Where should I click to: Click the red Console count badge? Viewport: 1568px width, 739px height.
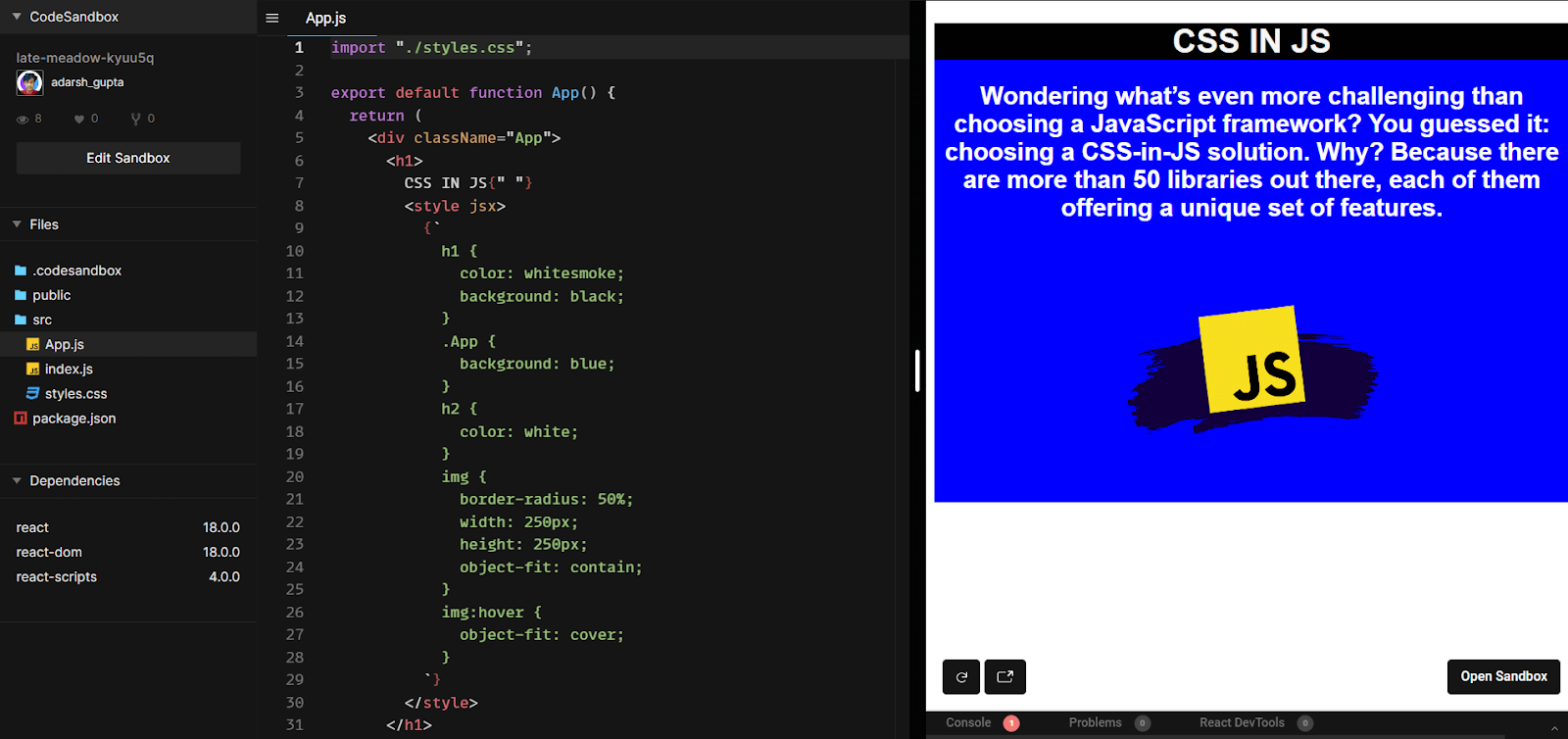[x=1011, y=723]
